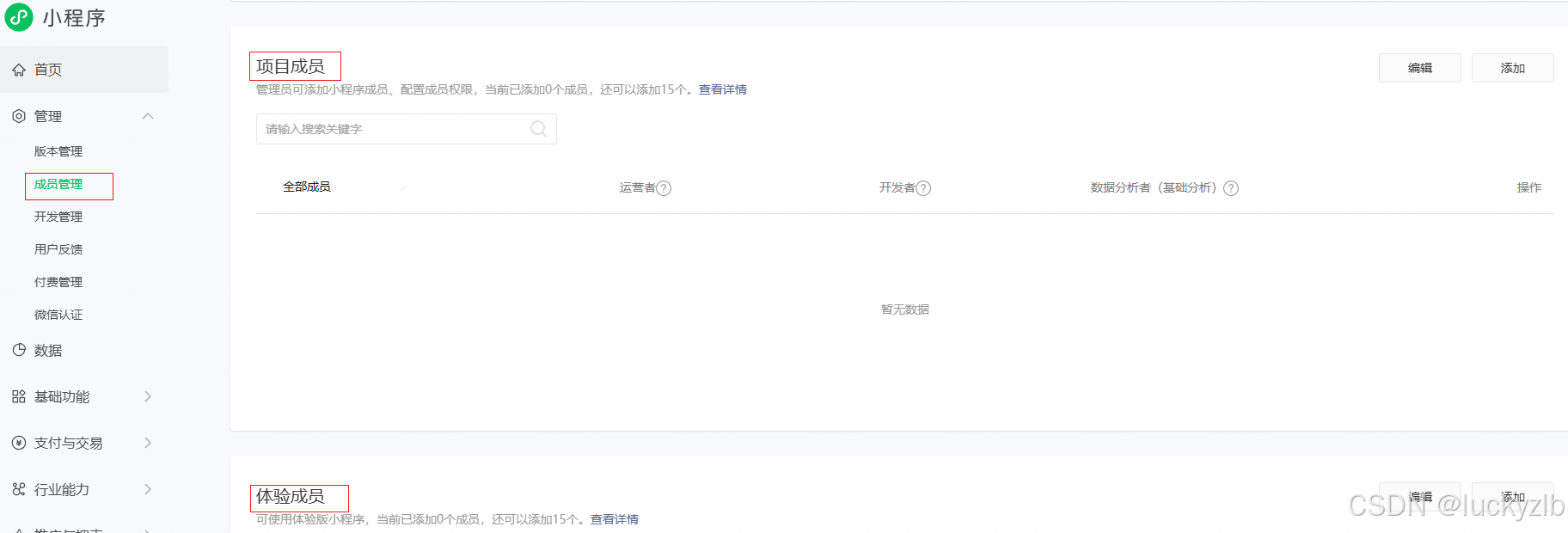
Task: Click the 操作 column header
Action: 1529,187
